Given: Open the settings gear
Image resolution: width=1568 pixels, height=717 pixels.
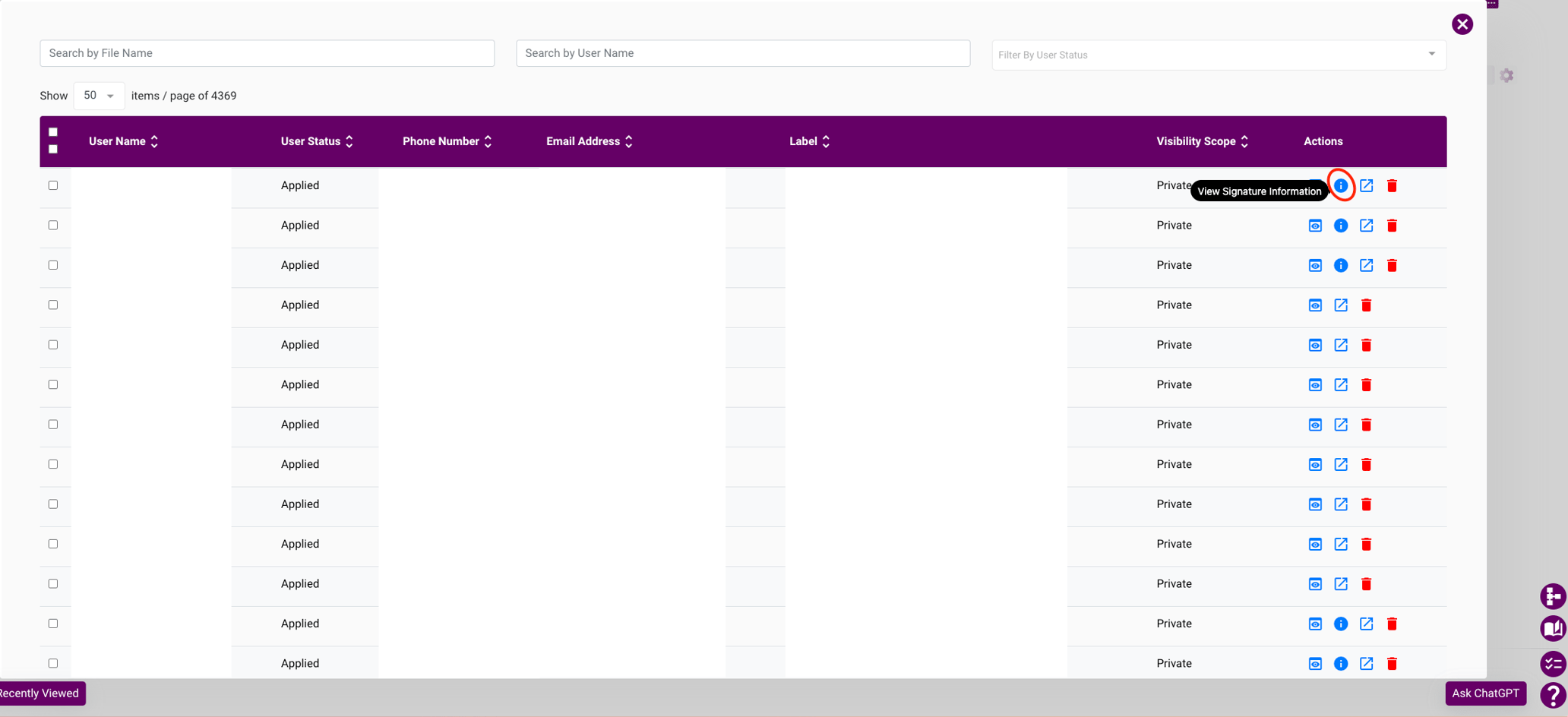Looking at the screenshot, I should coord(1508,75).
